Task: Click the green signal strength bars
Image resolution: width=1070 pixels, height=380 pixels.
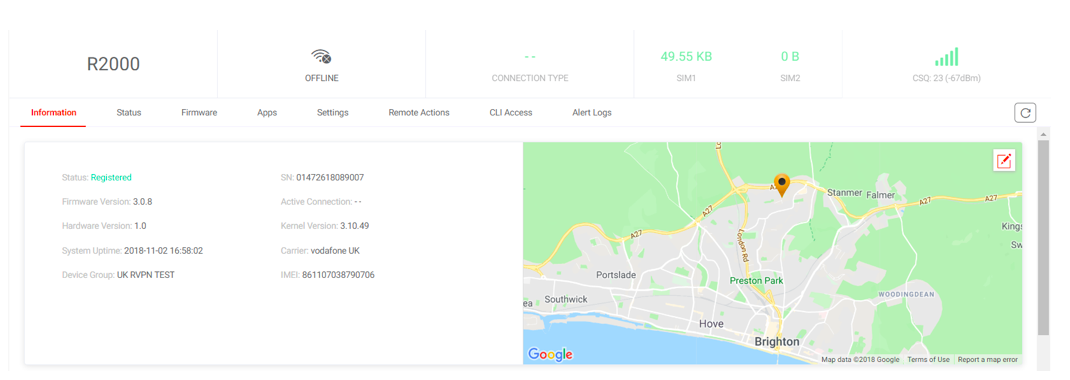Action: 946,57
